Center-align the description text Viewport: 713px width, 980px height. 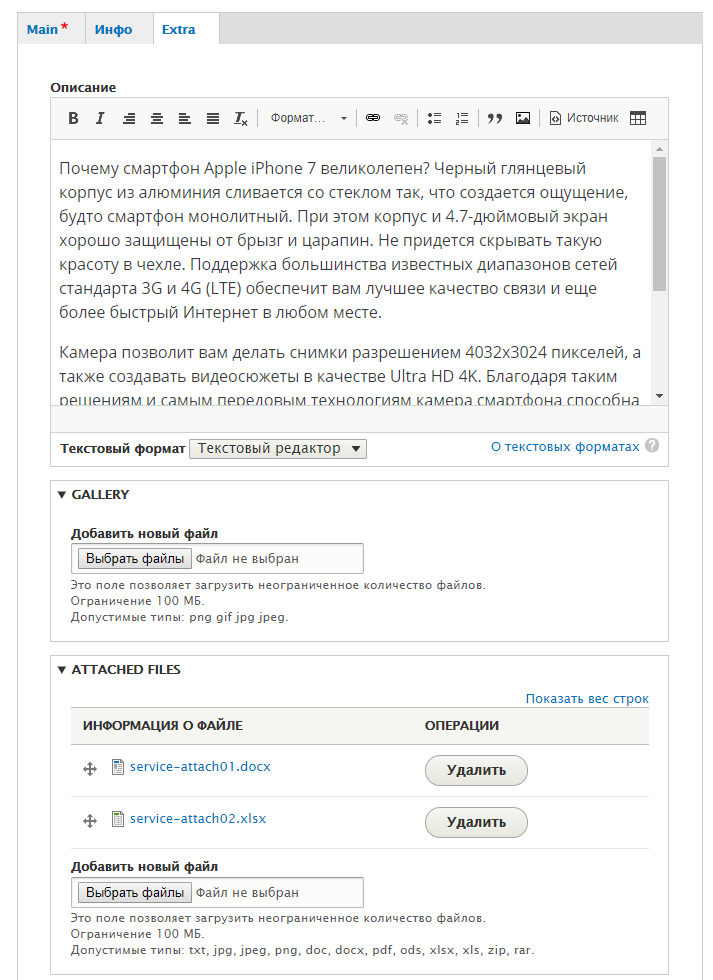coord(157,118)
